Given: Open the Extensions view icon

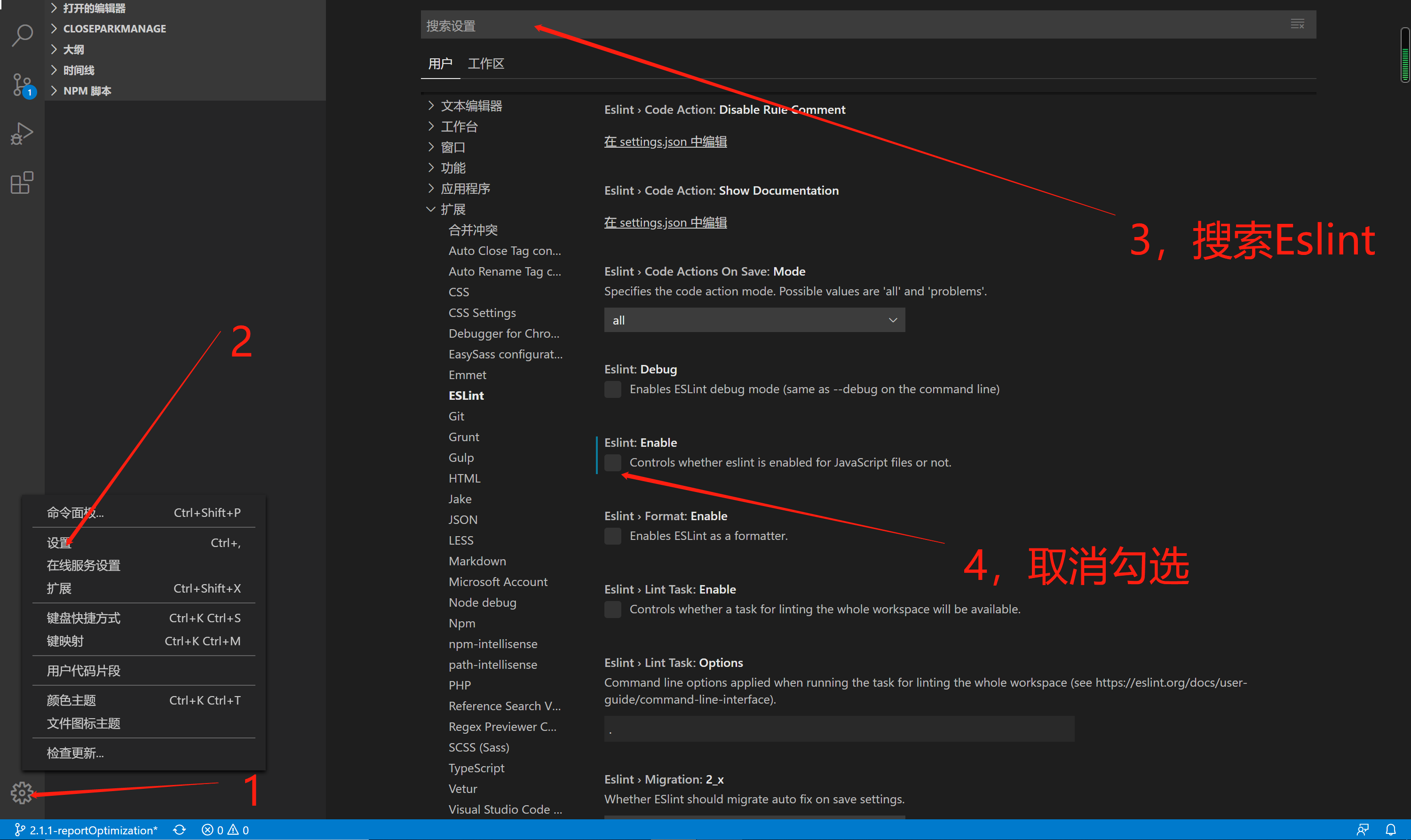Looking at the screenshot, I should (x=22, y=182).
